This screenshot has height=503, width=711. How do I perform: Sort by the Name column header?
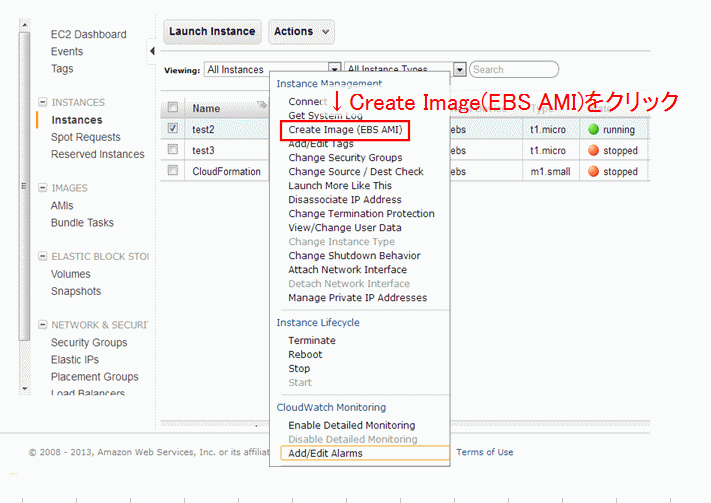tap(206, 109)
